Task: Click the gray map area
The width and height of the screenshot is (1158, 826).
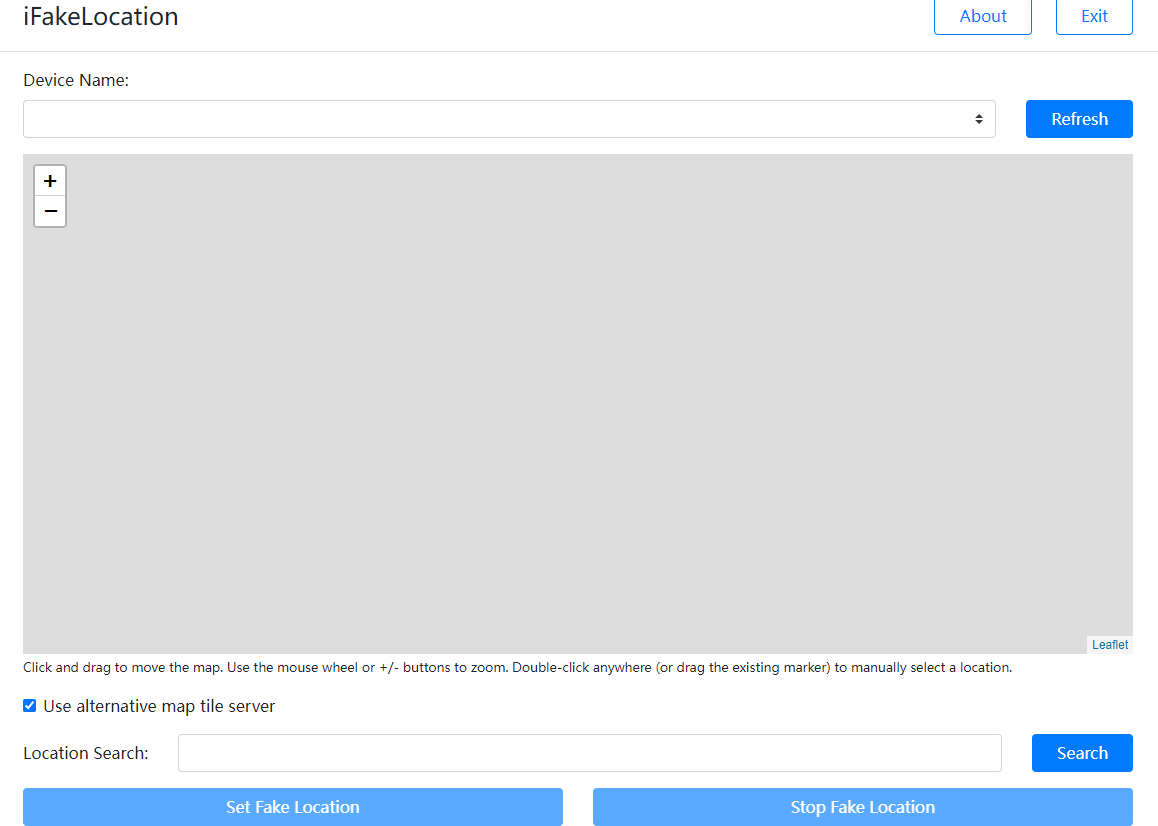Action: point(578,403)
